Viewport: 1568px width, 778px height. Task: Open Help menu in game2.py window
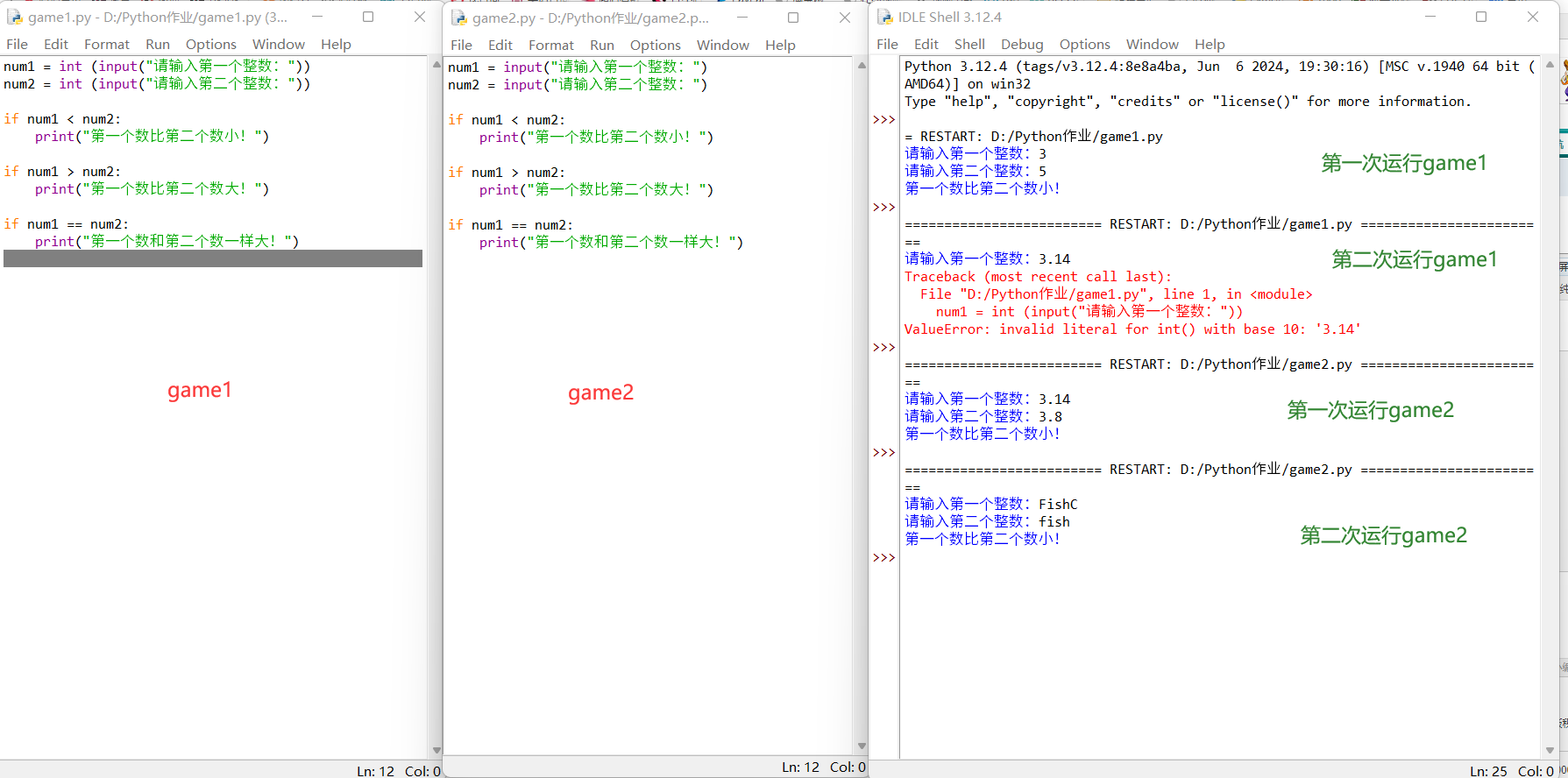[780, 45]
